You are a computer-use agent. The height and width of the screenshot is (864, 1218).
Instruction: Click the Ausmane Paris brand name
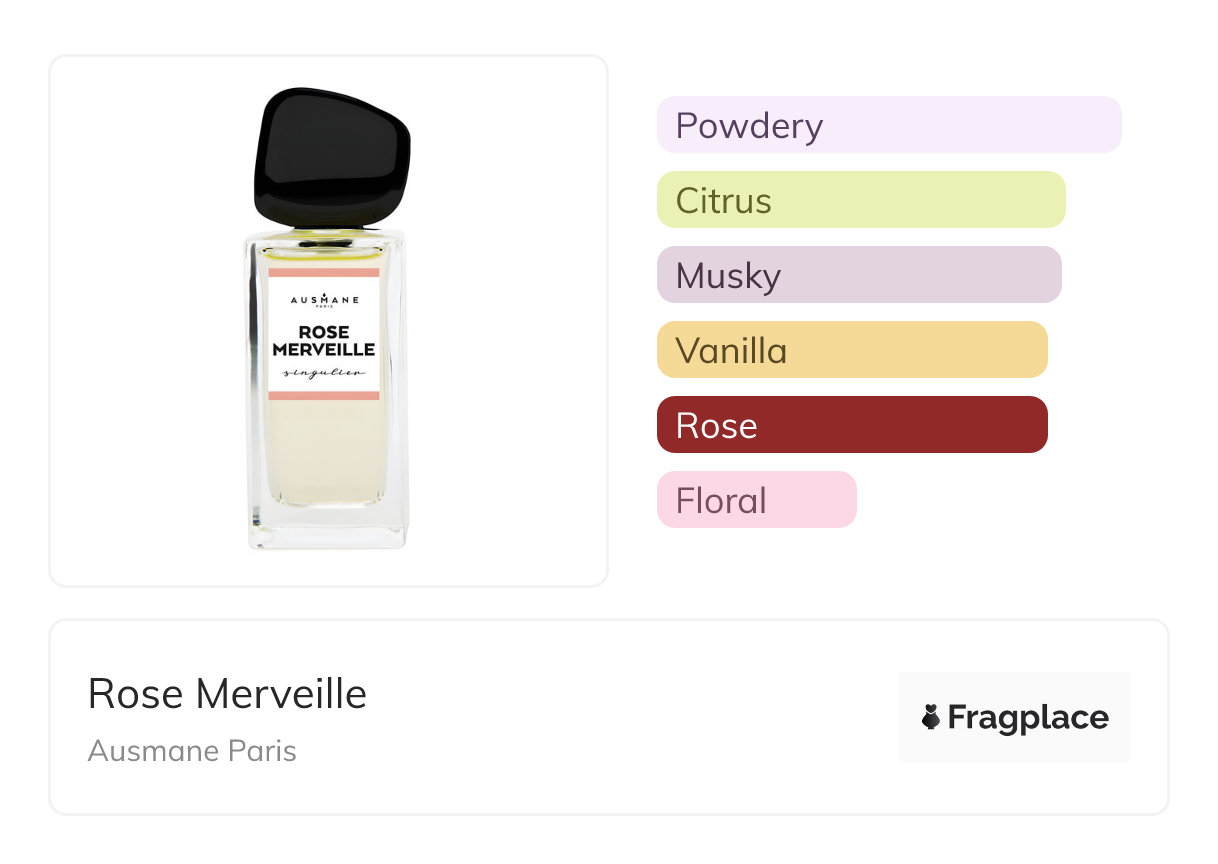click(x=192, y=750)
